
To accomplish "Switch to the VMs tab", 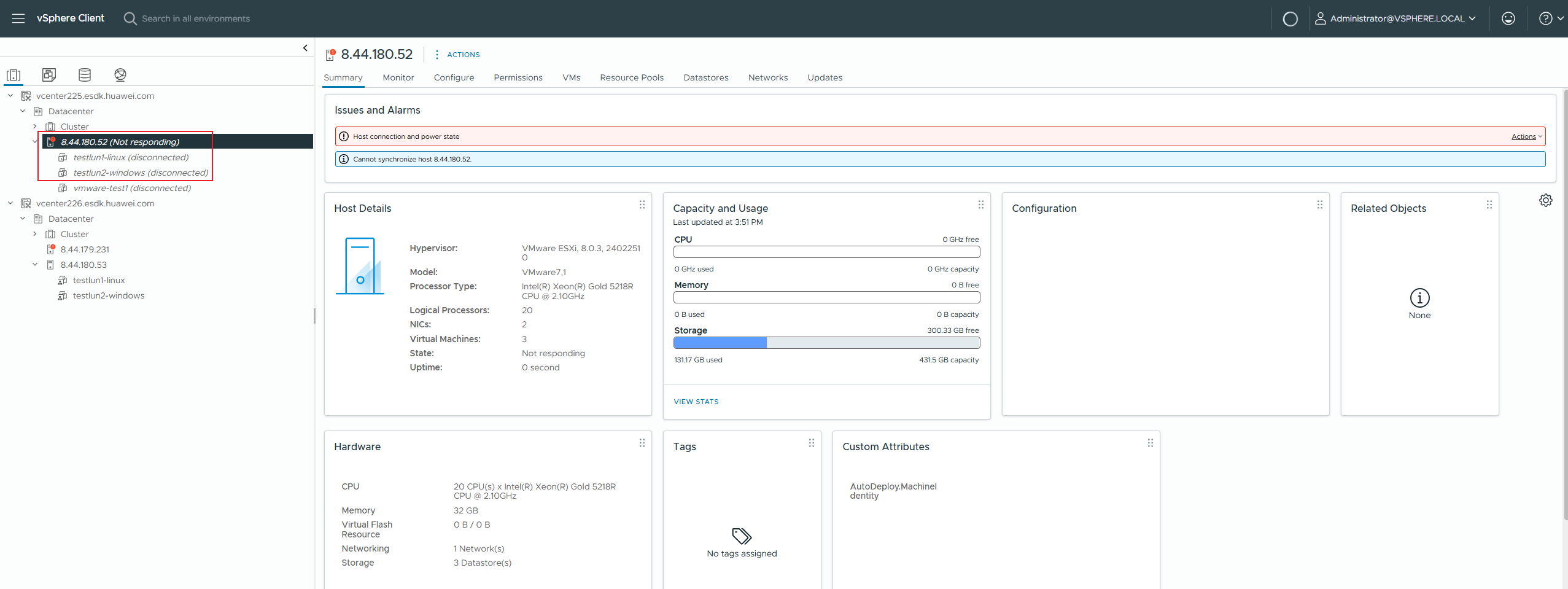I will [572, 77].
